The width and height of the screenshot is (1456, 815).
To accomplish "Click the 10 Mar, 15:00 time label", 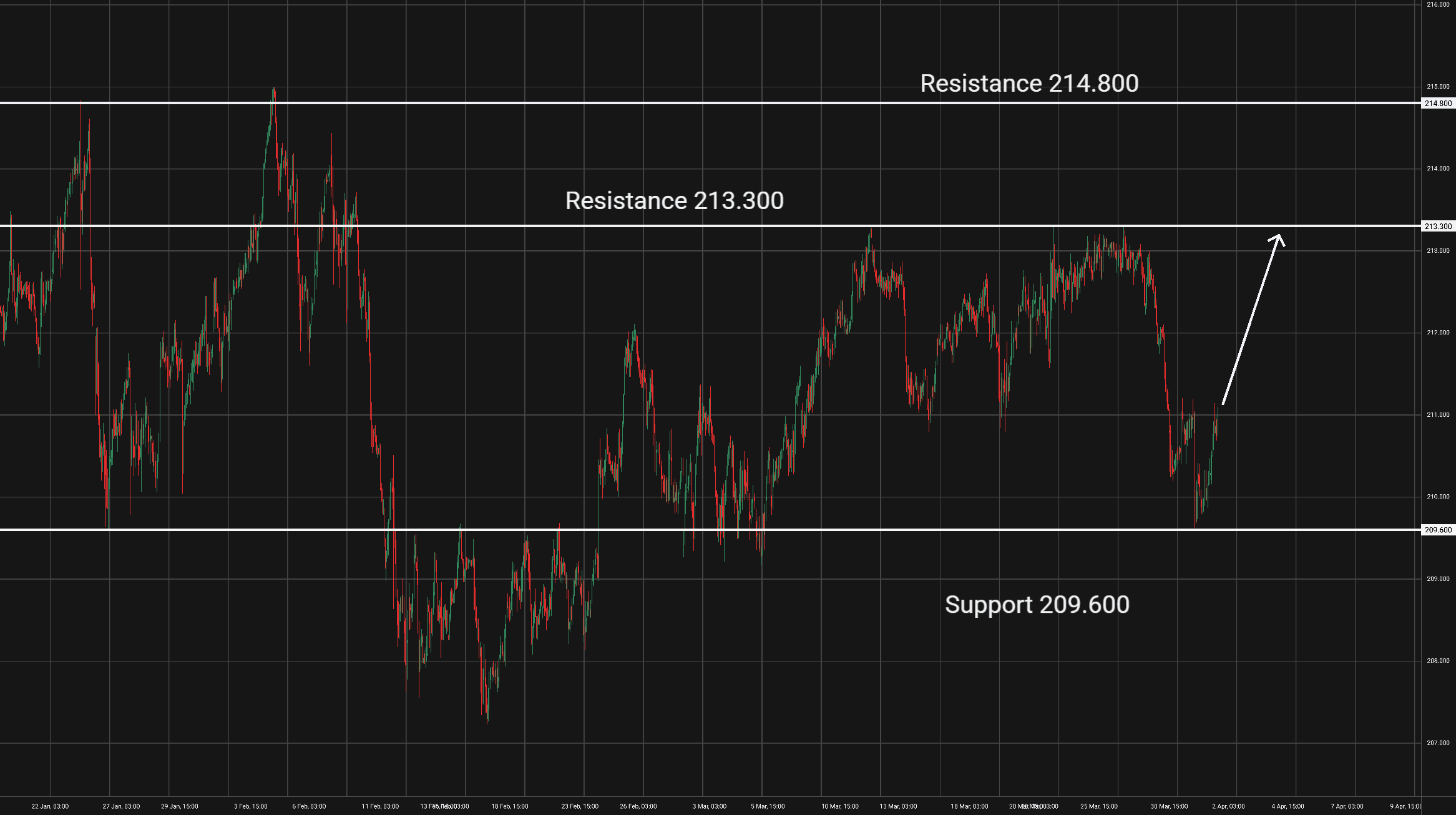I will click(x=839, y=806).
